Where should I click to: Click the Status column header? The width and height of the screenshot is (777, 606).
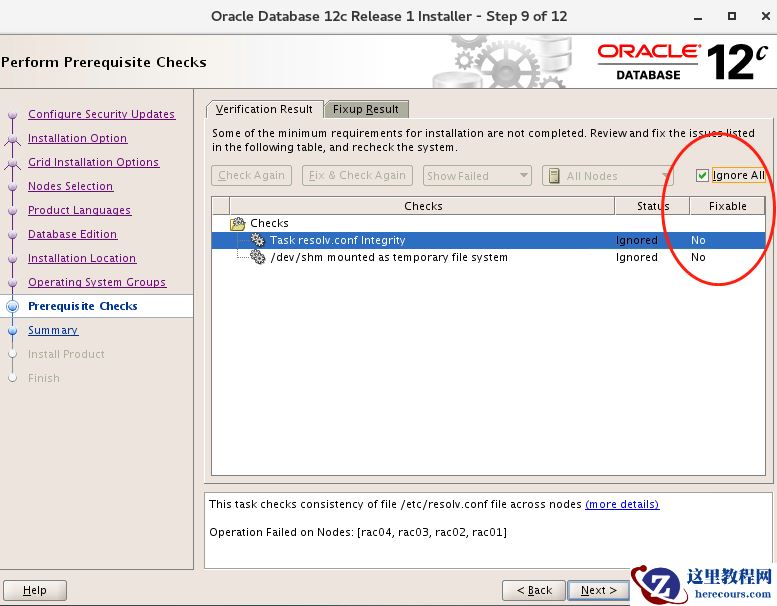point(652,206)
